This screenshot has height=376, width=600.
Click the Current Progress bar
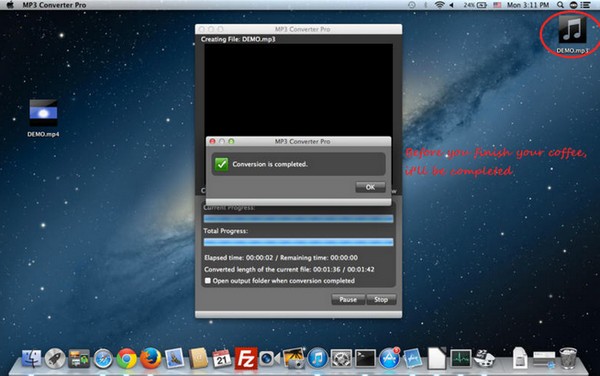[x=298, y=219]
